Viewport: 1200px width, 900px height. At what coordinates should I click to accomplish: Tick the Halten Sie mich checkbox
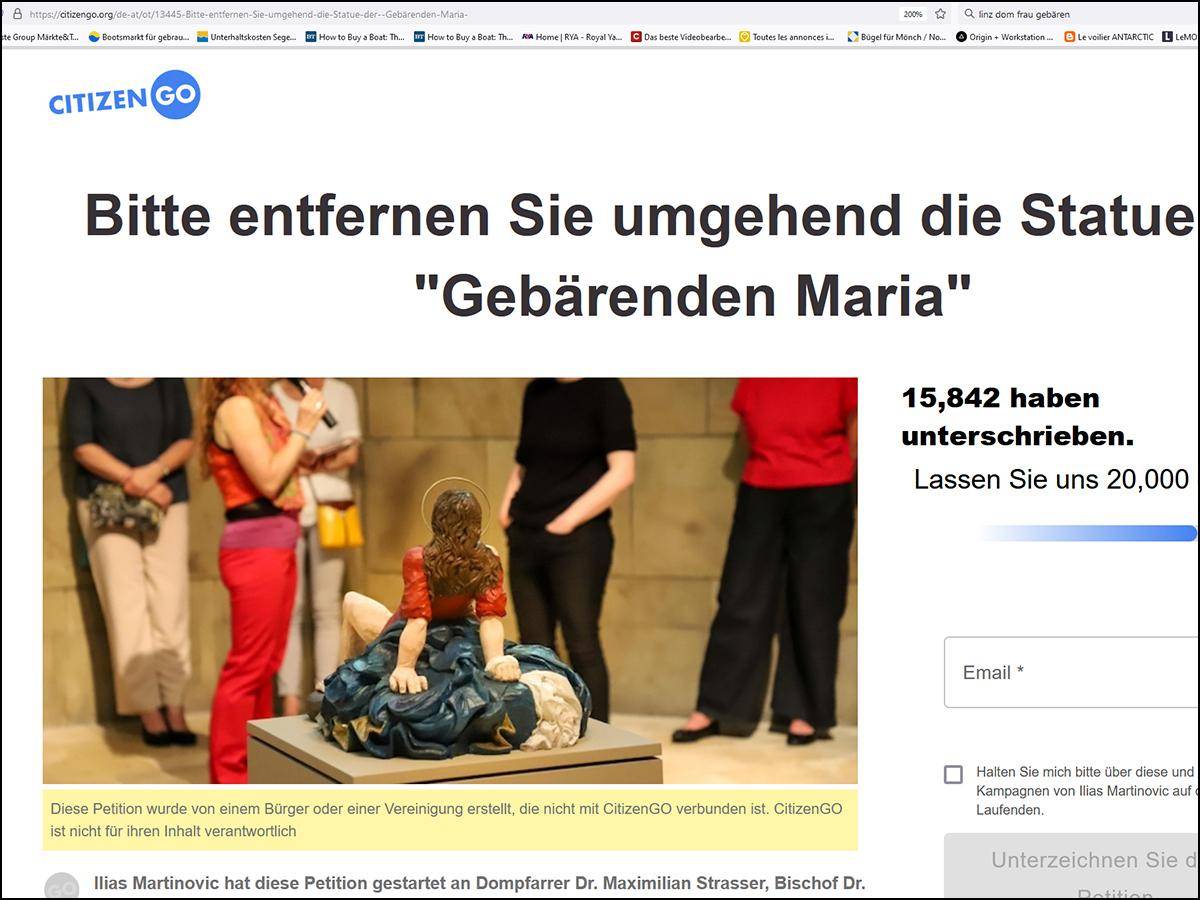tap(954, 774)
